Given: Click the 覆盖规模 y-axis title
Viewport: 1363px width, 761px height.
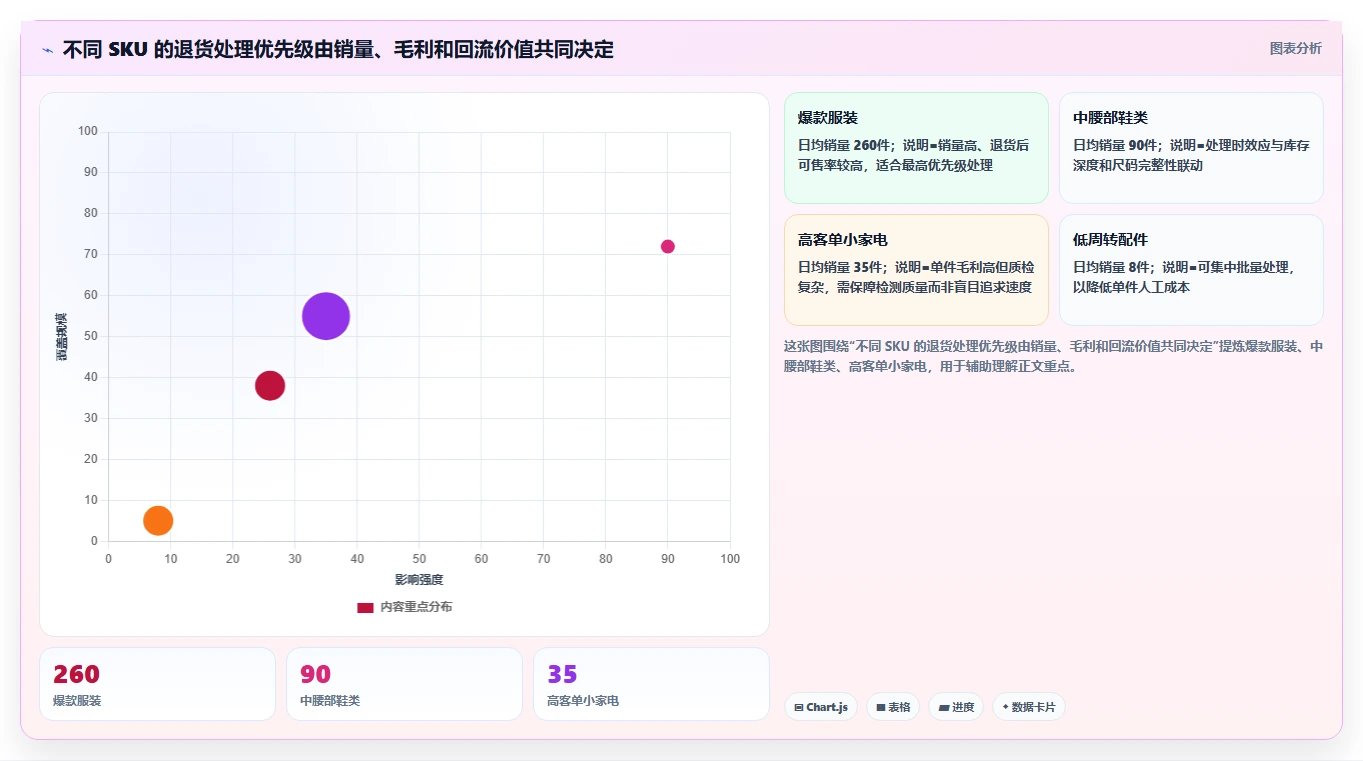Looking at the screenshot, I should pos(62,336).
